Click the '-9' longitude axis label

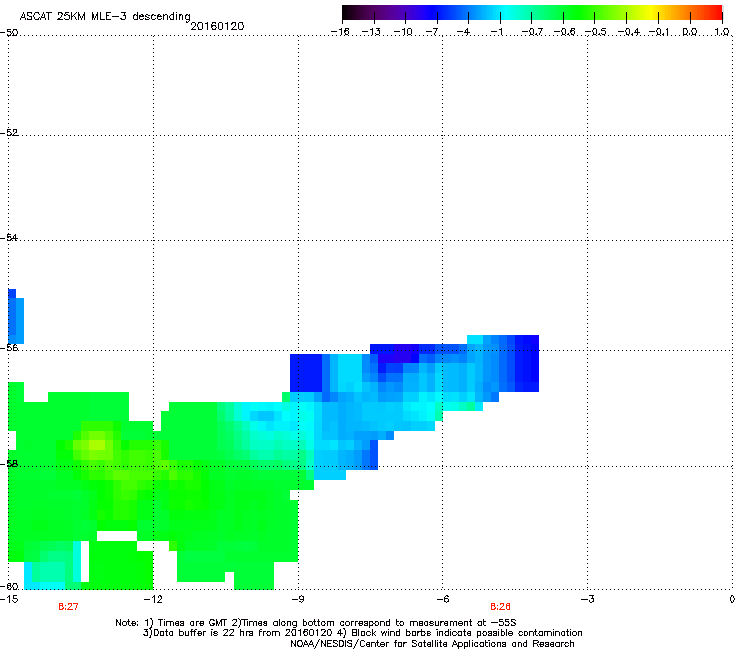coord(297,599)
